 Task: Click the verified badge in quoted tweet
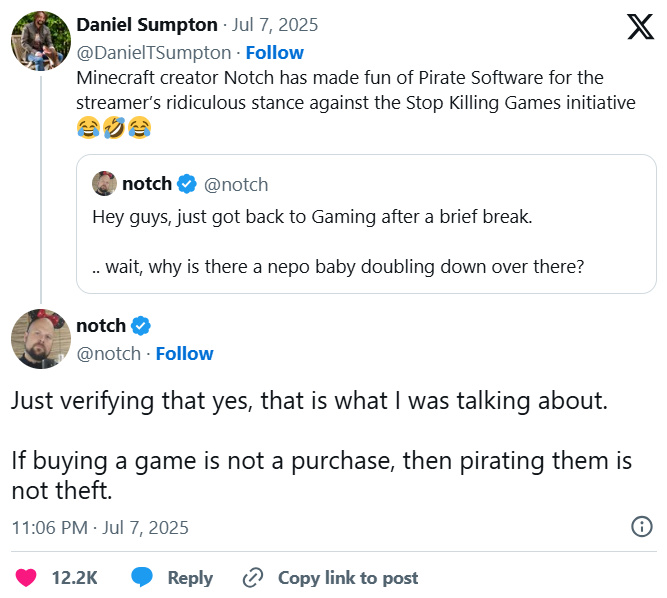(187, 184)
